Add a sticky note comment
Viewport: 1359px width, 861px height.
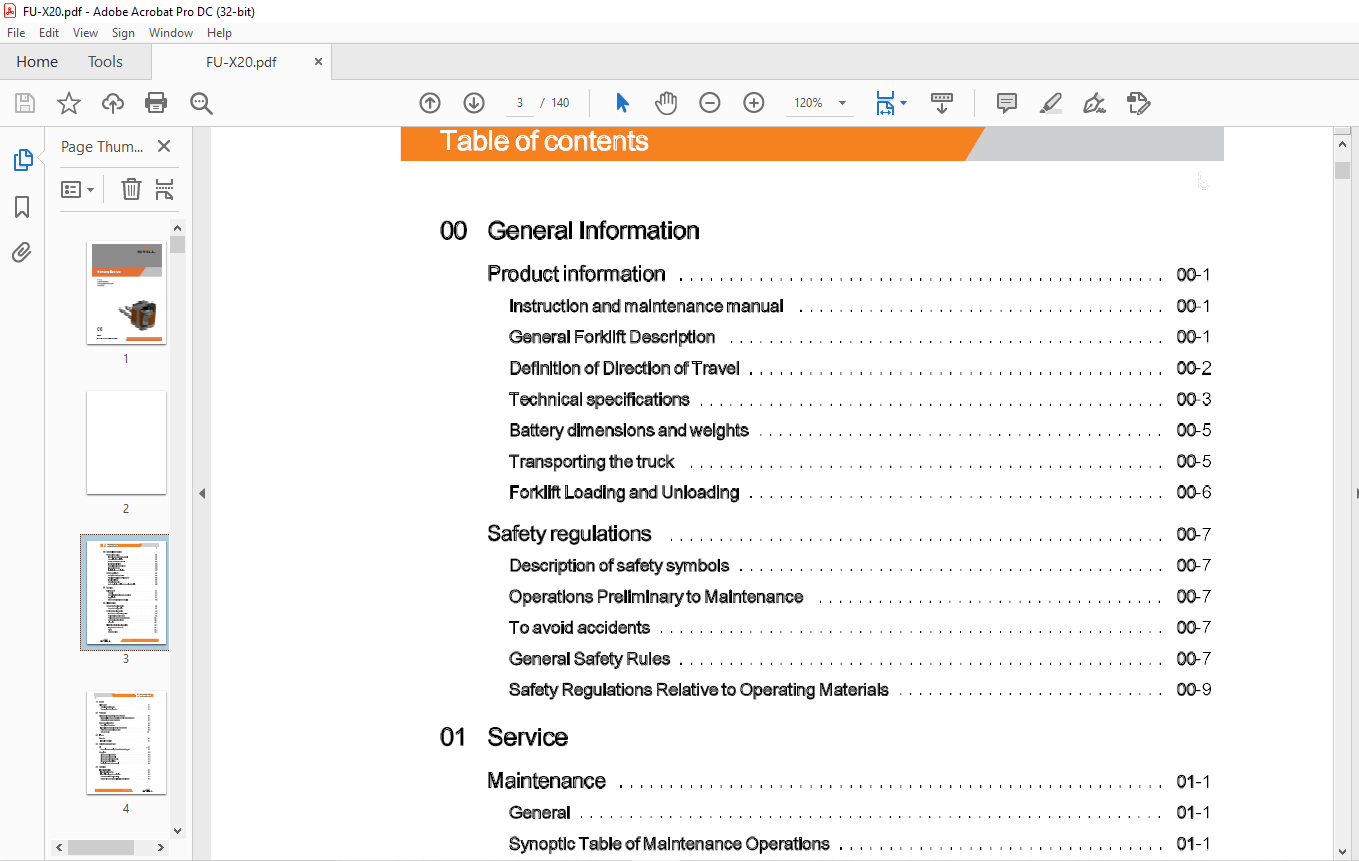tap(1007, 103)
